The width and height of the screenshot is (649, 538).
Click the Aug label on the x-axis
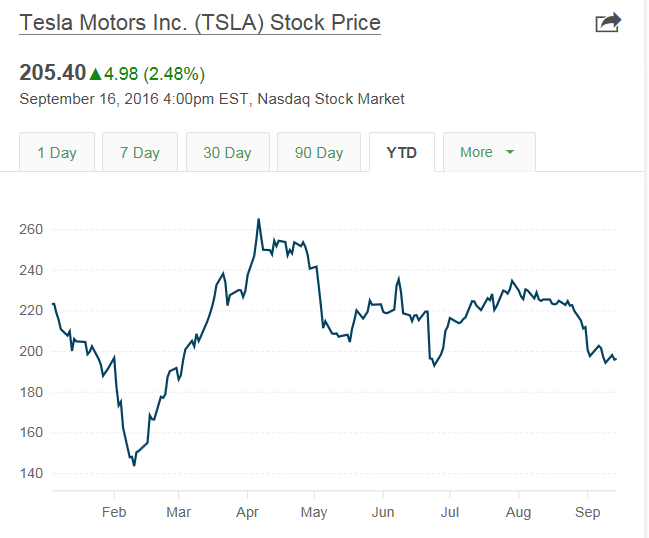tap(518, 512)
